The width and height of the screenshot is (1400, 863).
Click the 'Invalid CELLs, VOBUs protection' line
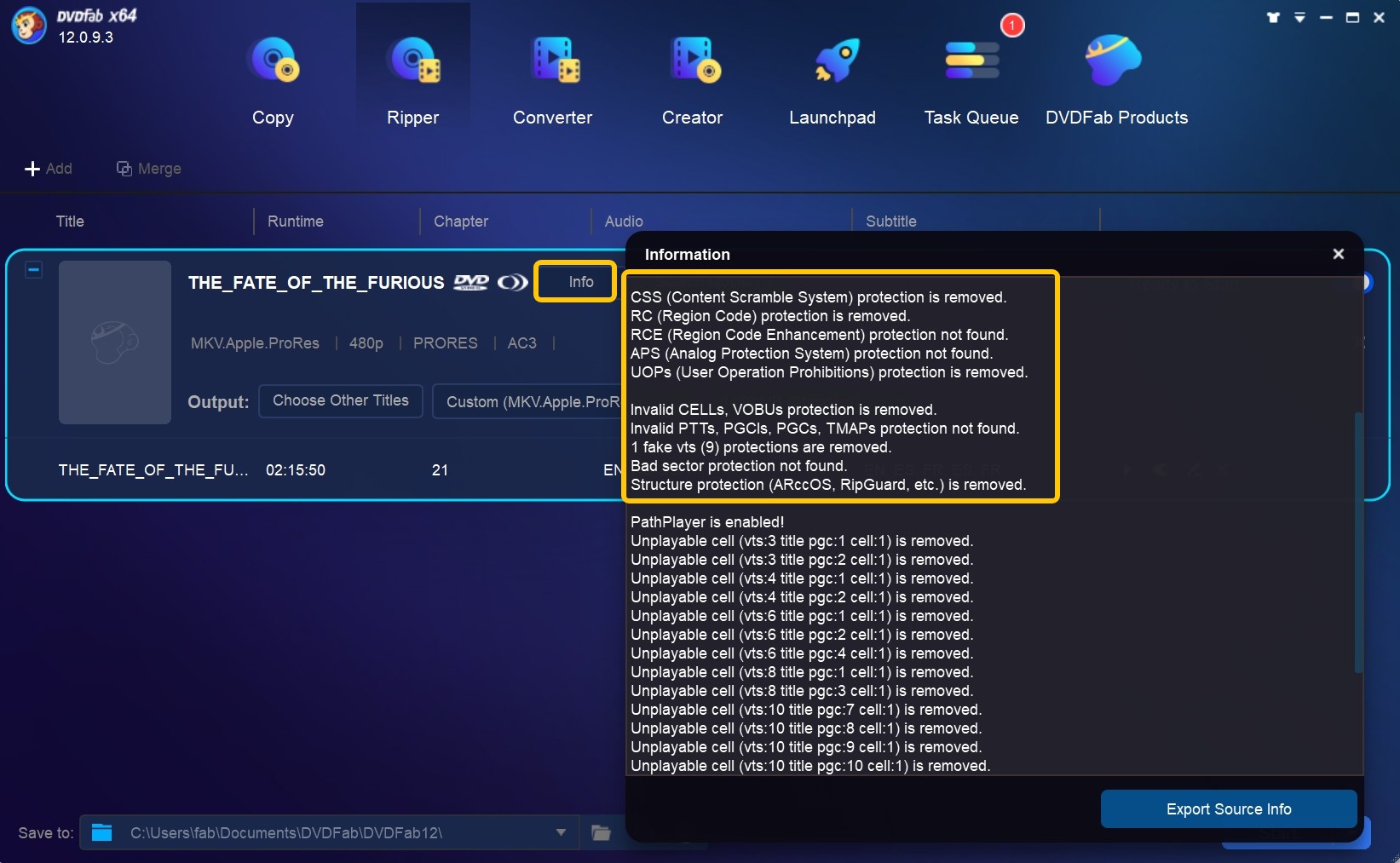[783, 410]
